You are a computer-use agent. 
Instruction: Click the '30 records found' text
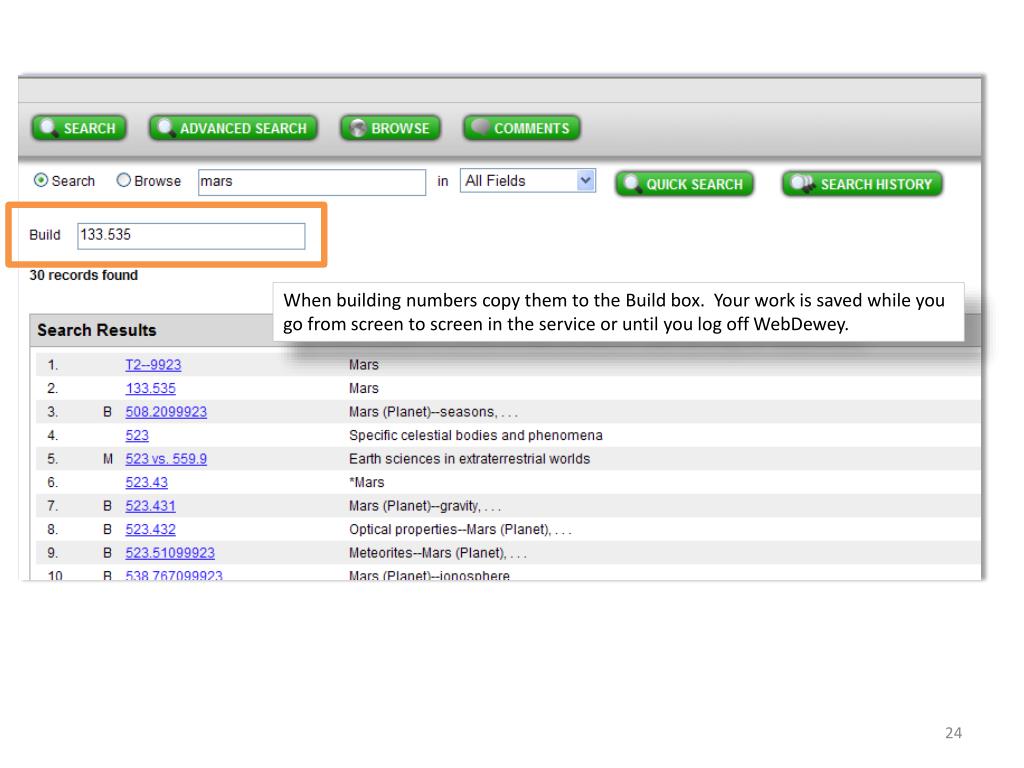point(84,276)
